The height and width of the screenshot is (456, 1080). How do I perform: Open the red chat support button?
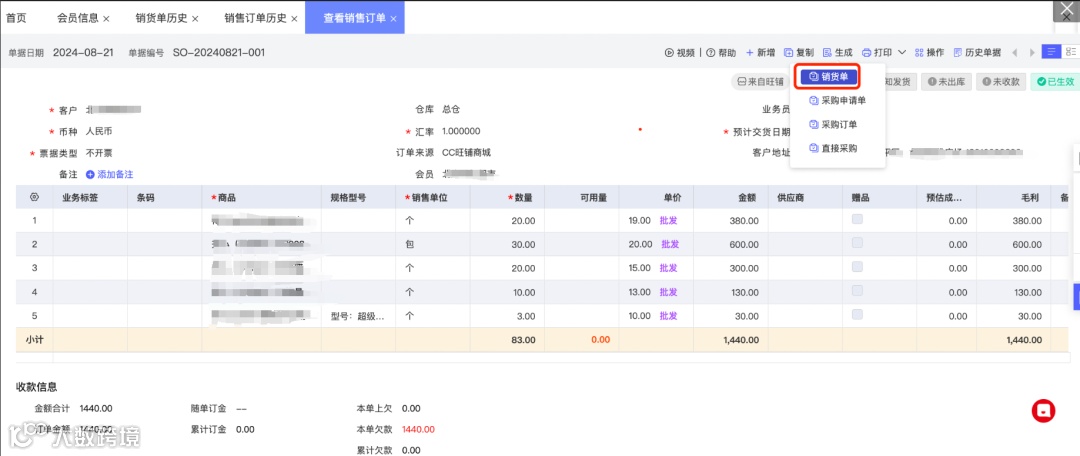[1043, 411]
